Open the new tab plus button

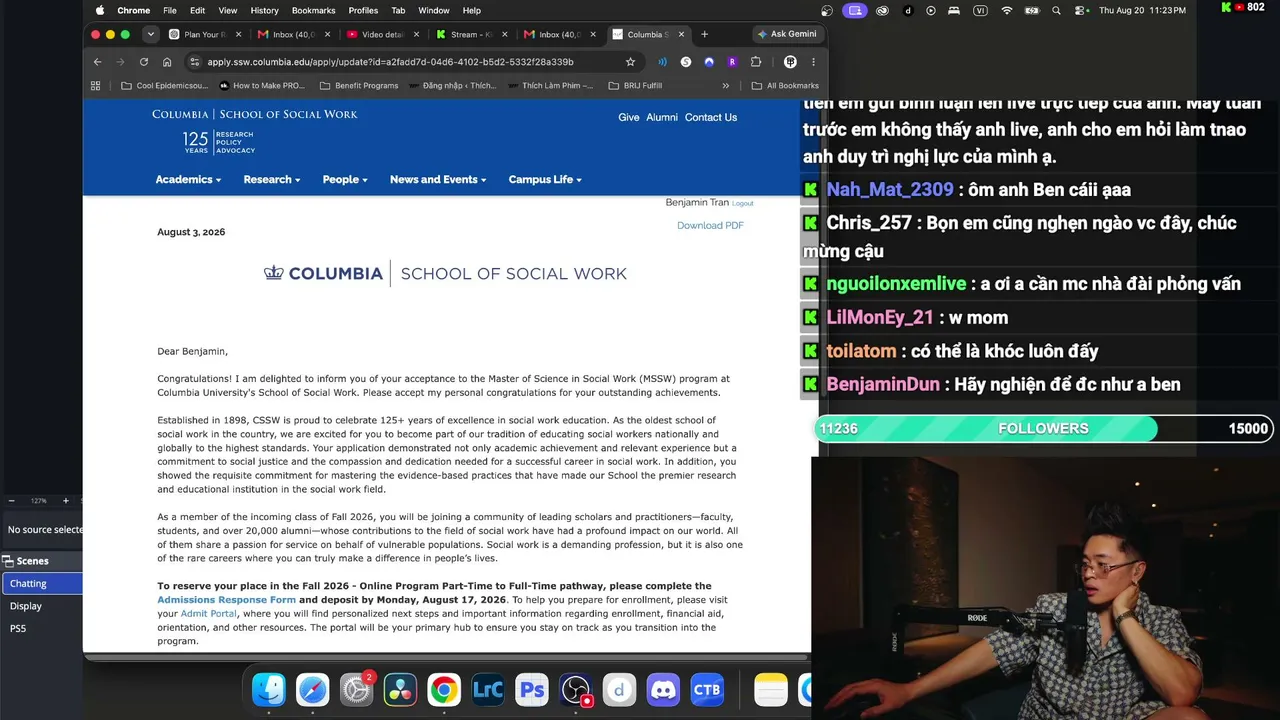(704, 34)
